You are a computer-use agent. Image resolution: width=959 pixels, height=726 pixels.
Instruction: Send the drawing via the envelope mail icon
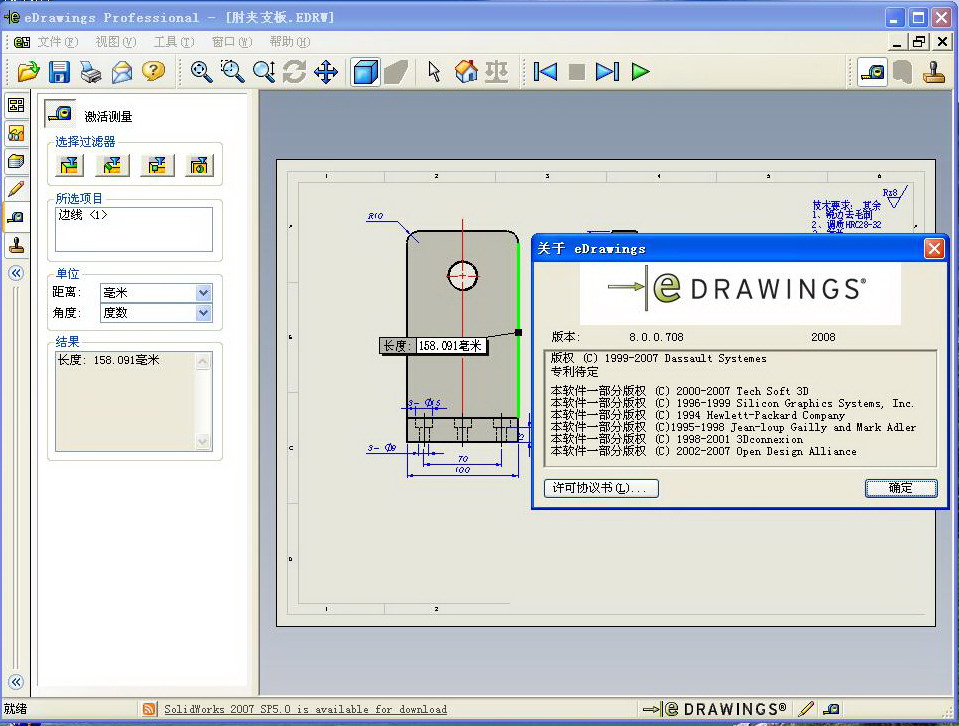(122, 72)
